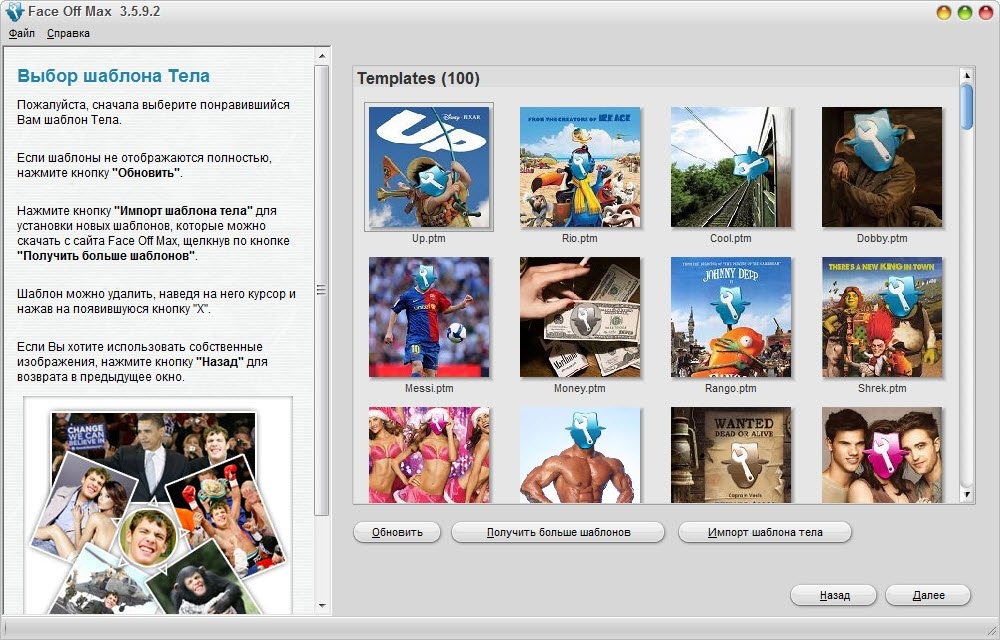Close the window with red button
The width and height of the screenshot is (1000, 640).
(986, 12)
